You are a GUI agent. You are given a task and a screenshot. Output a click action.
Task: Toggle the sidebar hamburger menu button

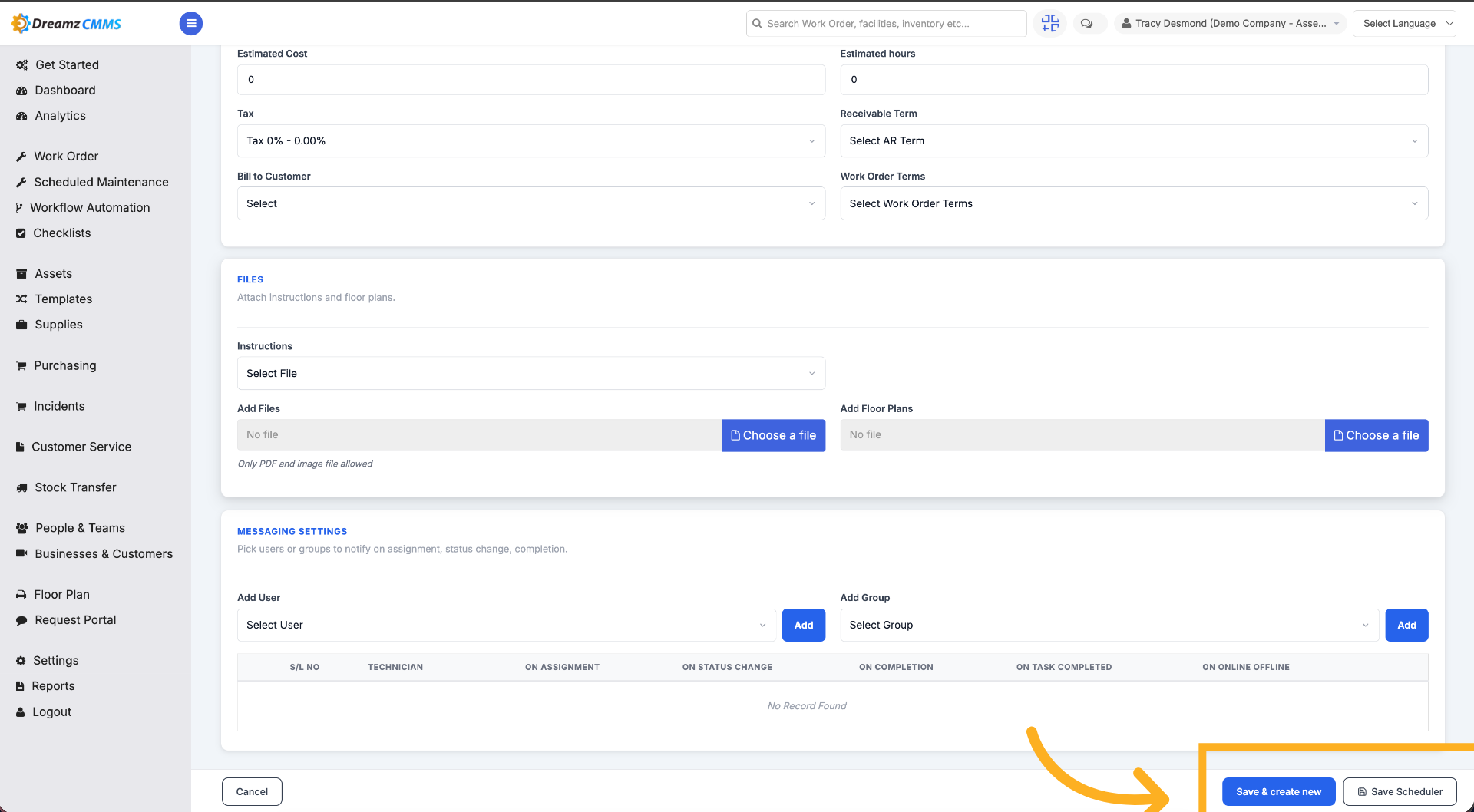coord(191,24)
